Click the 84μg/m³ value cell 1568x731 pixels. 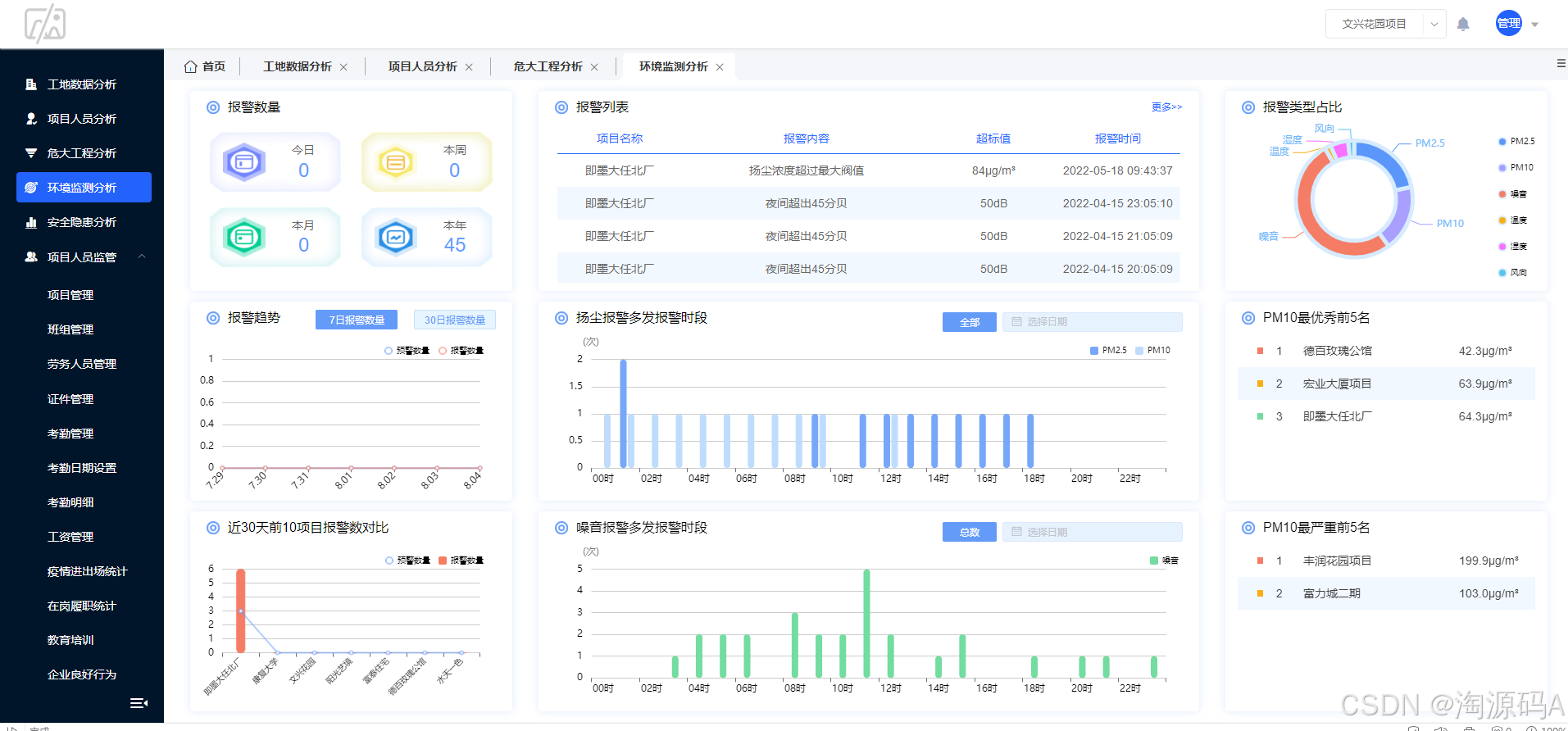(993, 170)
